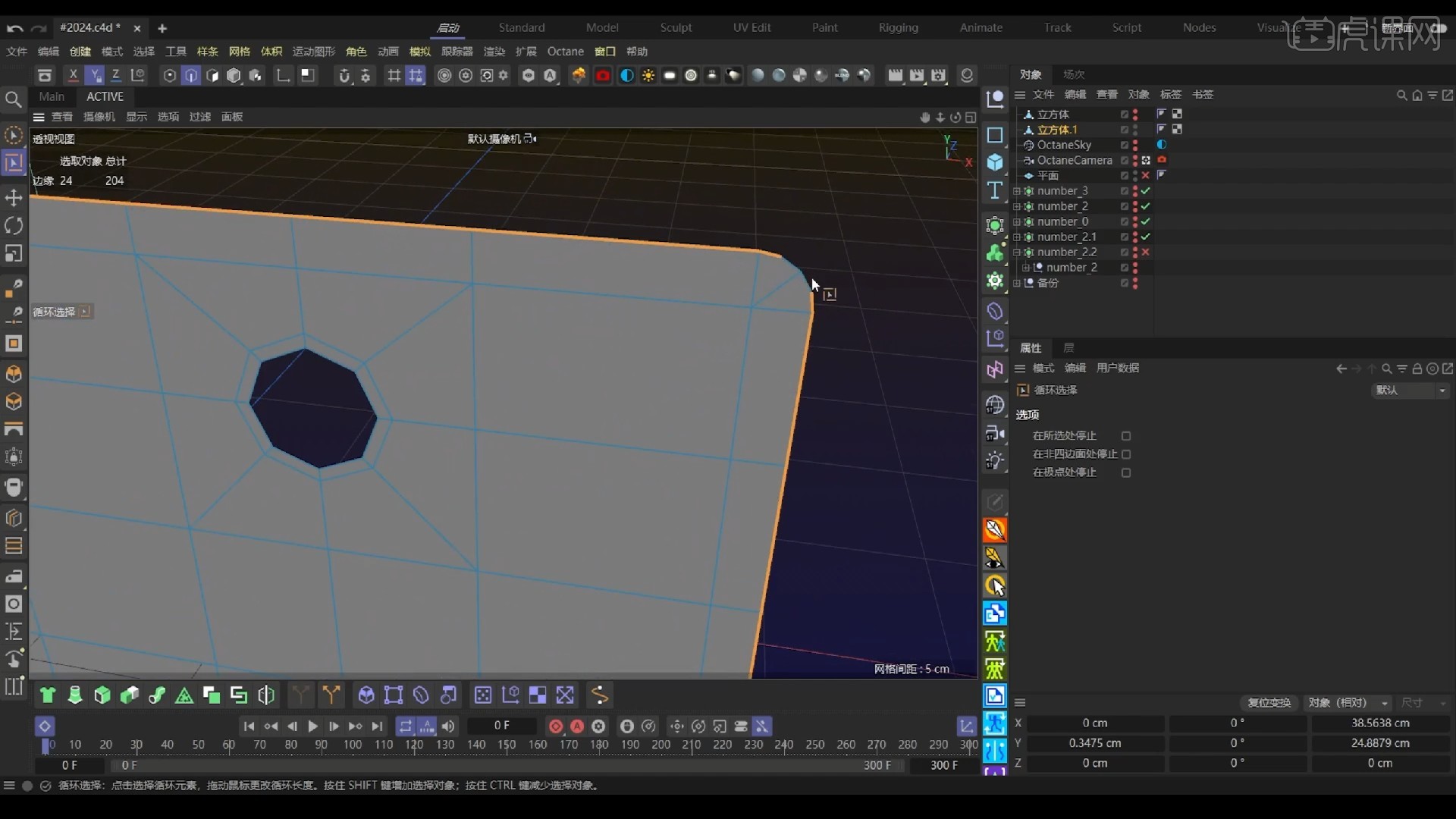Toggle the Z axis lock icon
Image resolution: width=1456 pixels, height=819 pixels.
click(x=116, y=75)
